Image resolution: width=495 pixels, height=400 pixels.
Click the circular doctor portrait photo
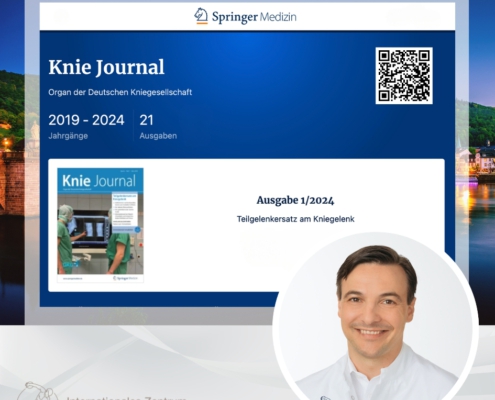pos(375,317)
